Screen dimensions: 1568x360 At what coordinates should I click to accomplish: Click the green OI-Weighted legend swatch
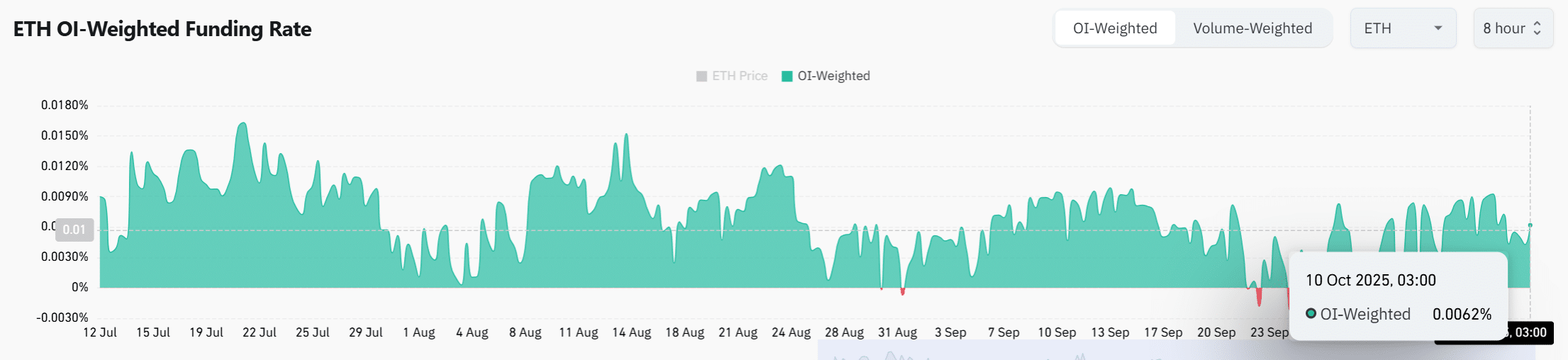[787, 77]
